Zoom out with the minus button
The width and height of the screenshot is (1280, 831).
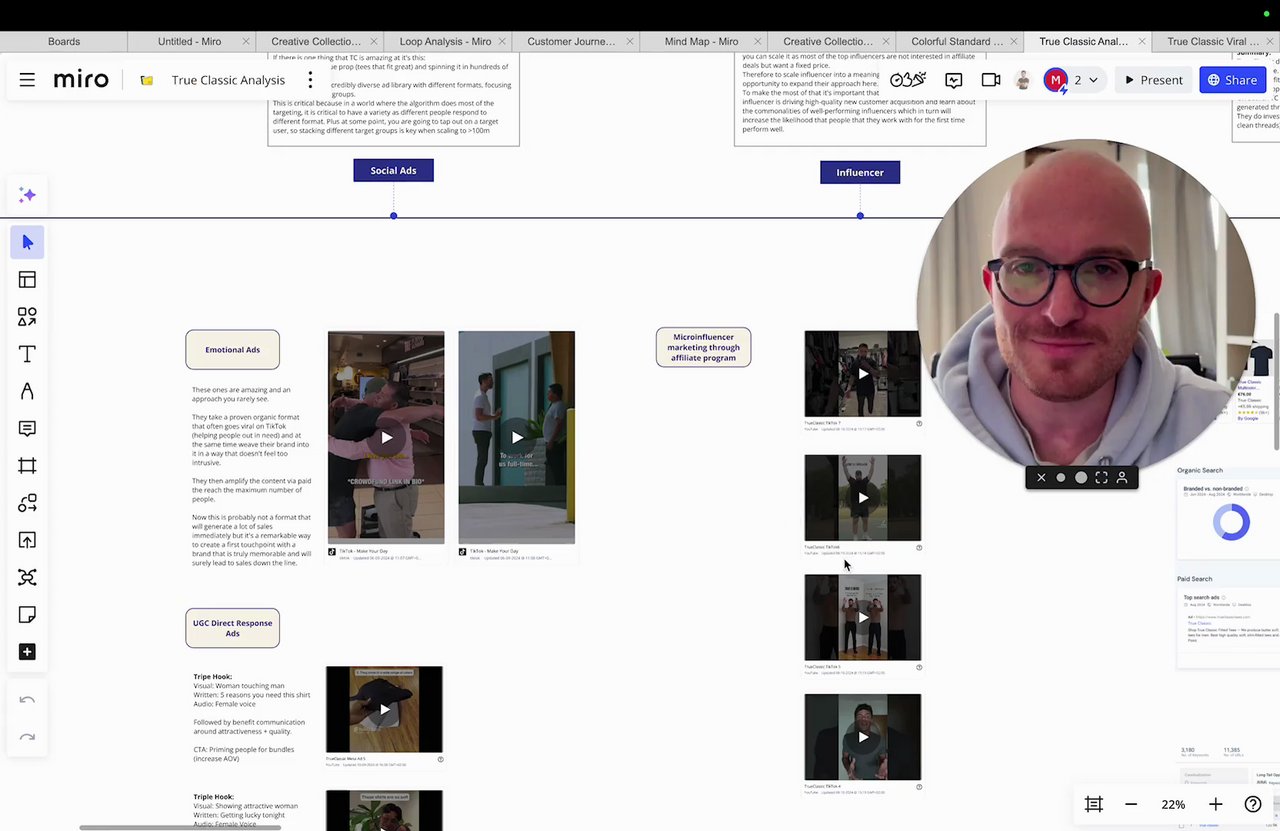tap(1131, 804)
